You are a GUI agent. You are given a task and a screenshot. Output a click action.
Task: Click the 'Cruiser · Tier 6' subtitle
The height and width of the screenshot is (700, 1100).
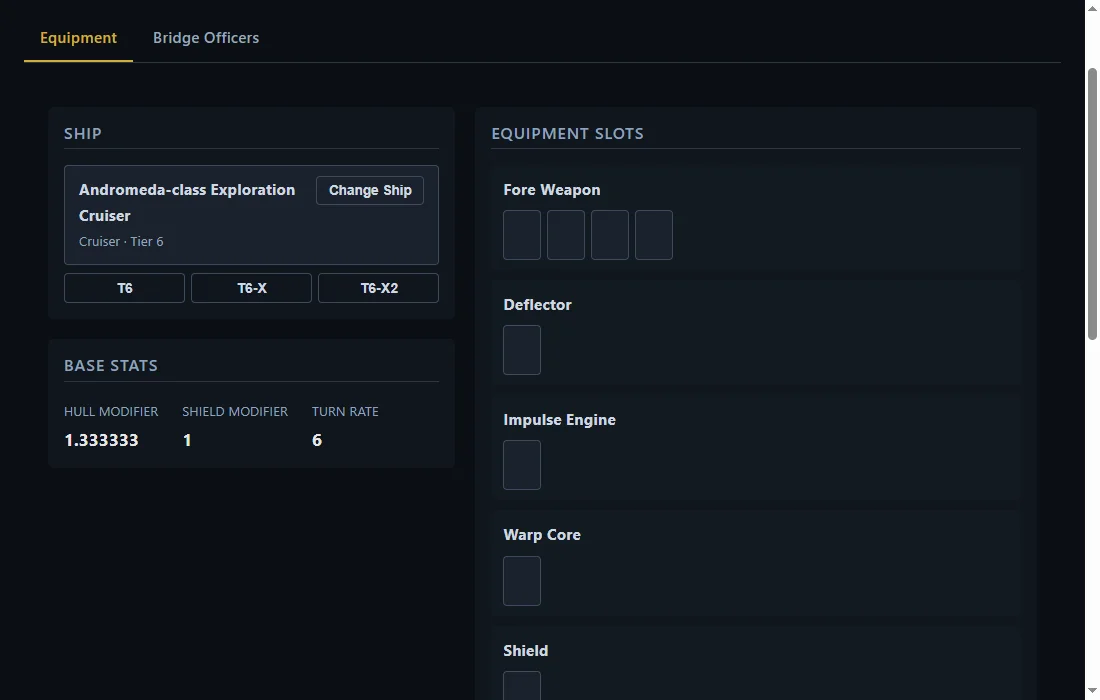pyautogui.click(x=121, y=241)
